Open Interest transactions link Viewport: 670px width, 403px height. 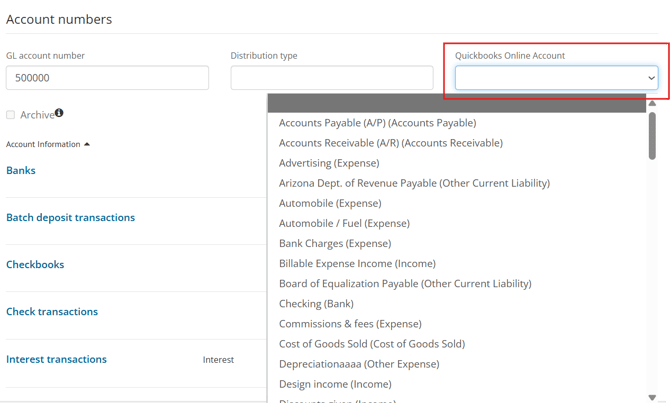click(56, 359)
